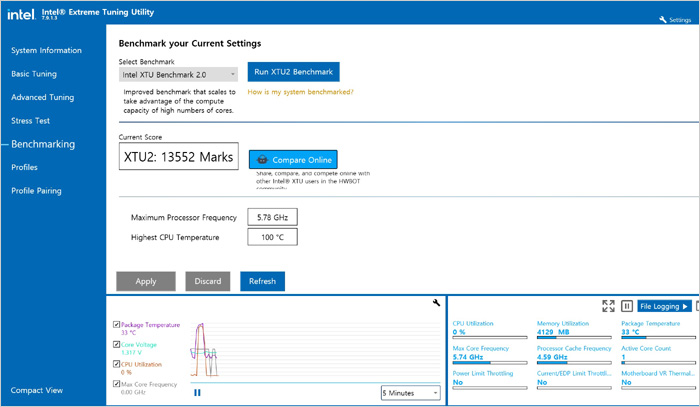700x407 pixels.
Task: Switch to Compact View
Action: tap(37, 390)
